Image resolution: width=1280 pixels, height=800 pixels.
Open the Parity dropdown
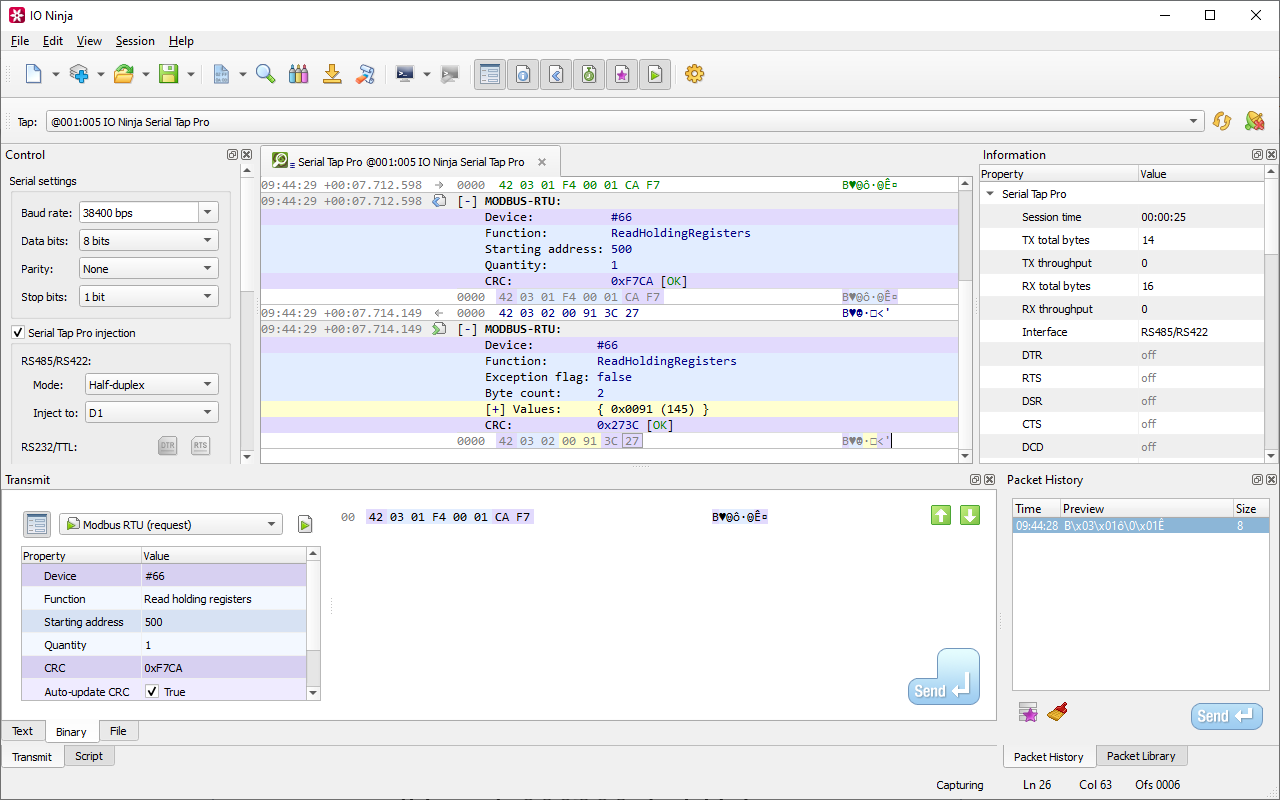tap(148, 268)
